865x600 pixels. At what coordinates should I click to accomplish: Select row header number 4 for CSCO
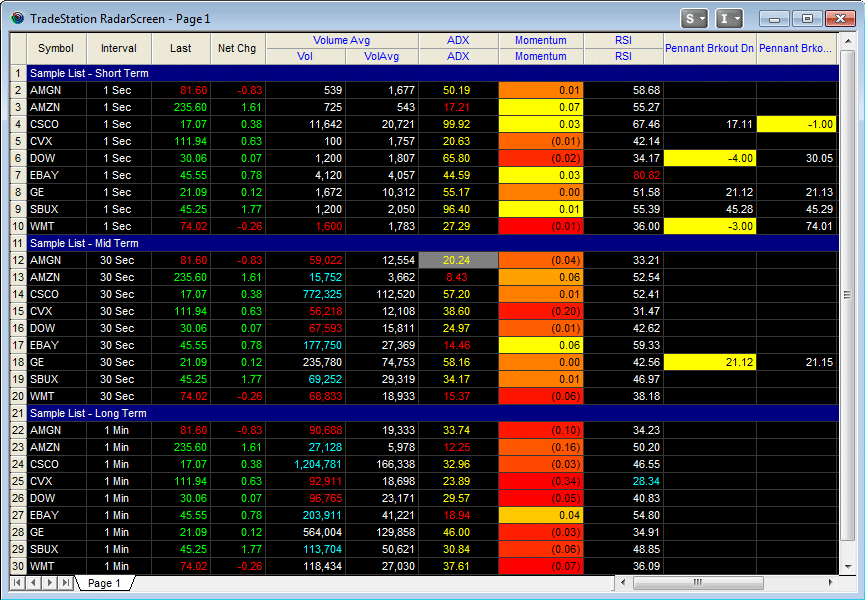(18, 124)
